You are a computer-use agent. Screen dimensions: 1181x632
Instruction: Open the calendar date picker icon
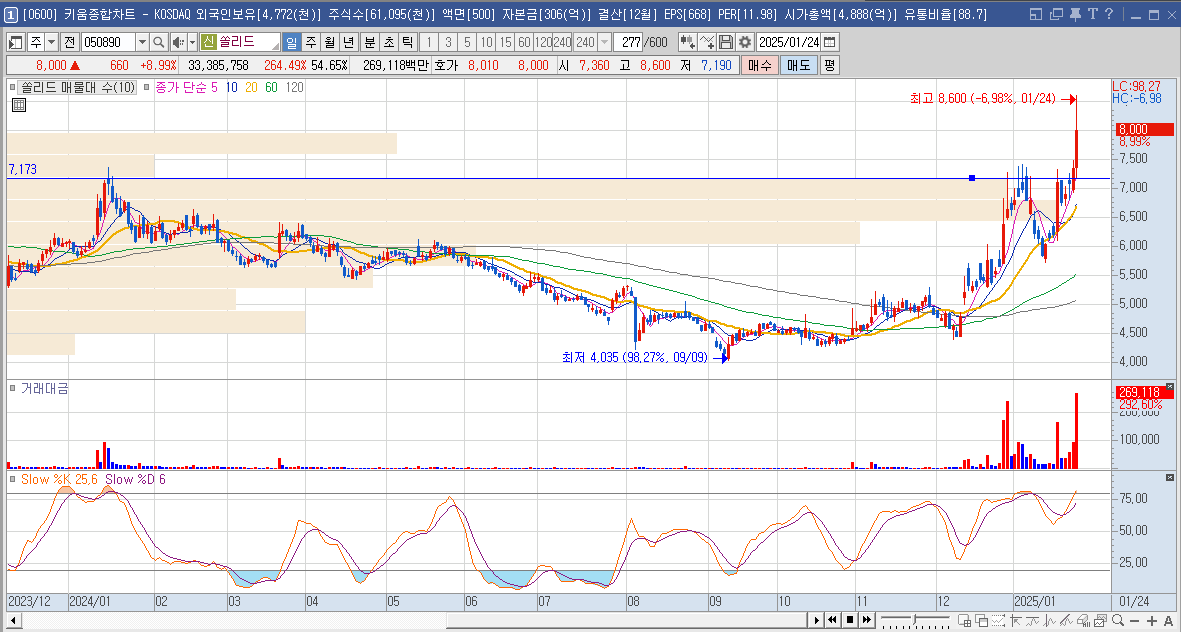830,42
